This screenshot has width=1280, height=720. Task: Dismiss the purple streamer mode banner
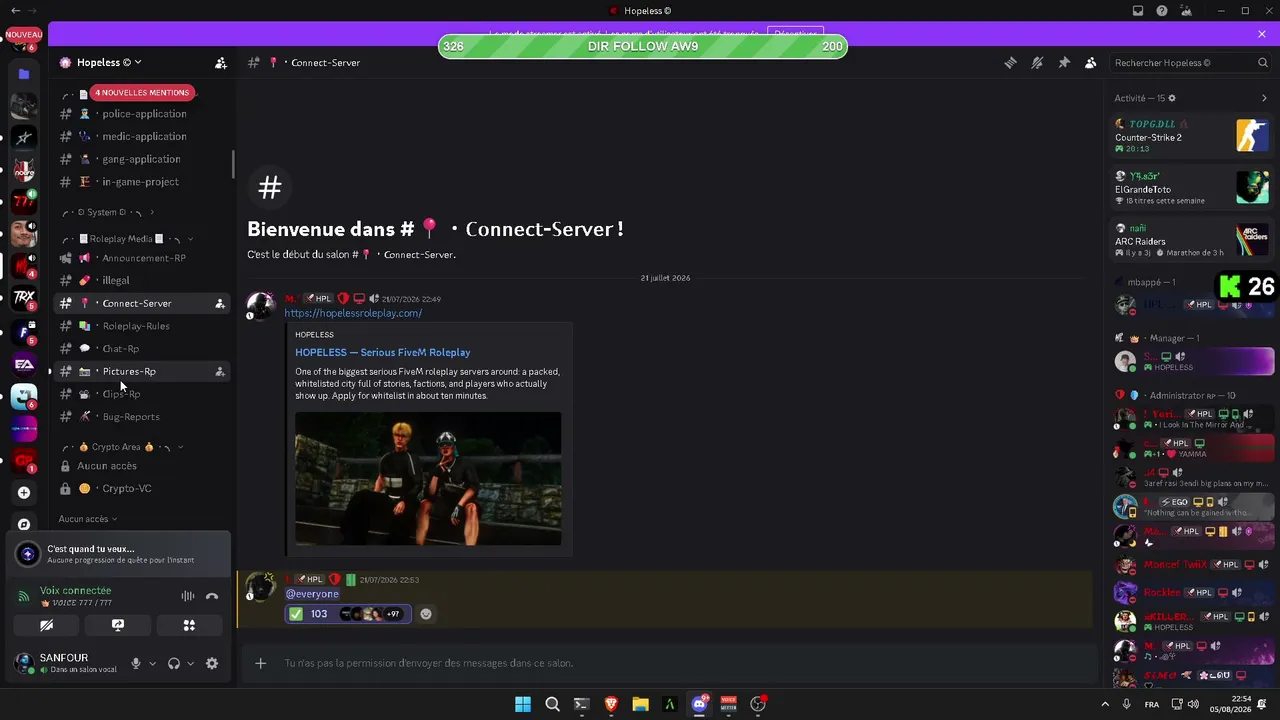(x=1262, y=34)
